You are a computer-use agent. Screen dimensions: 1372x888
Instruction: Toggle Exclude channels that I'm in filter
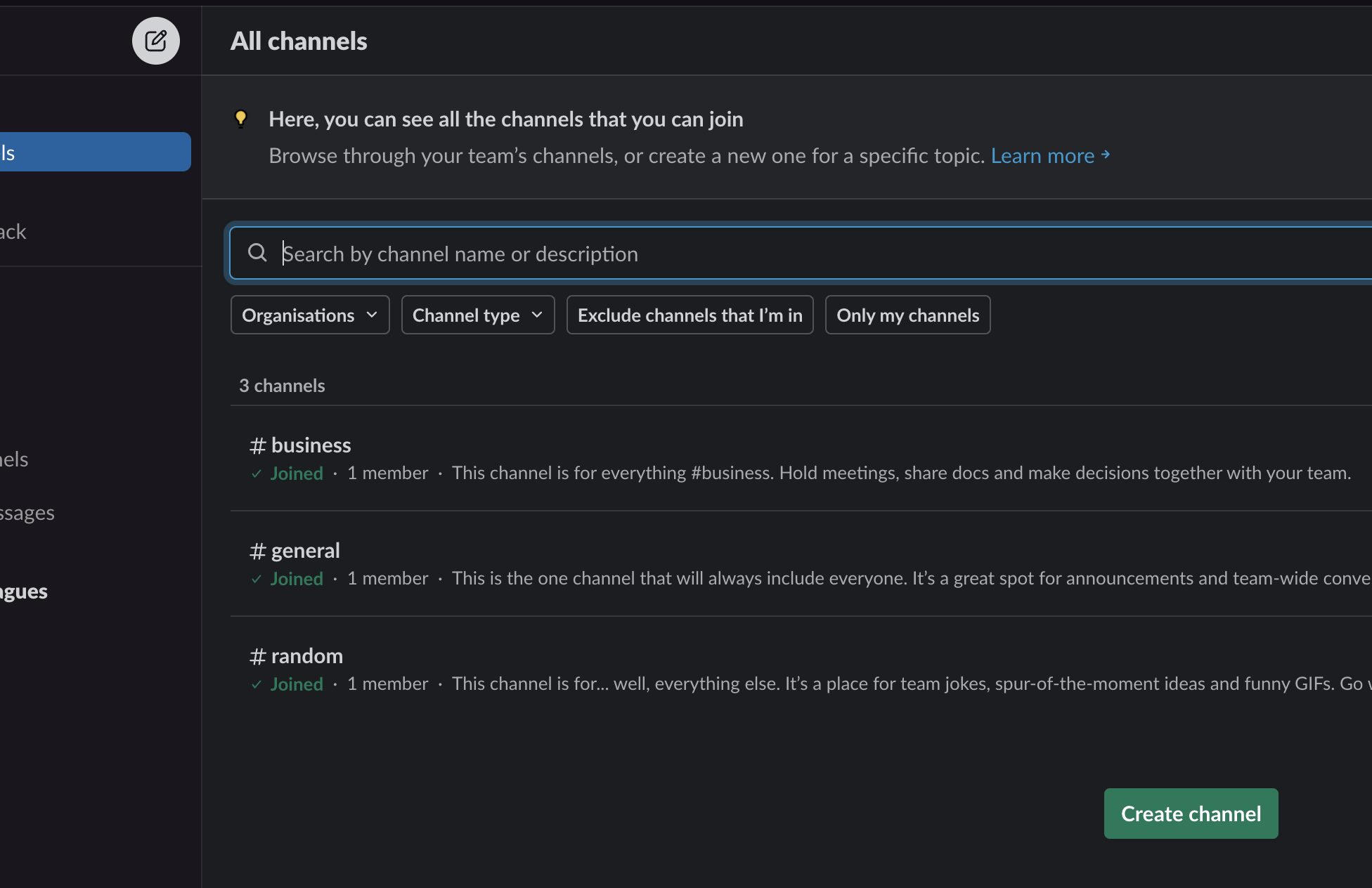(x=690, y=315)
